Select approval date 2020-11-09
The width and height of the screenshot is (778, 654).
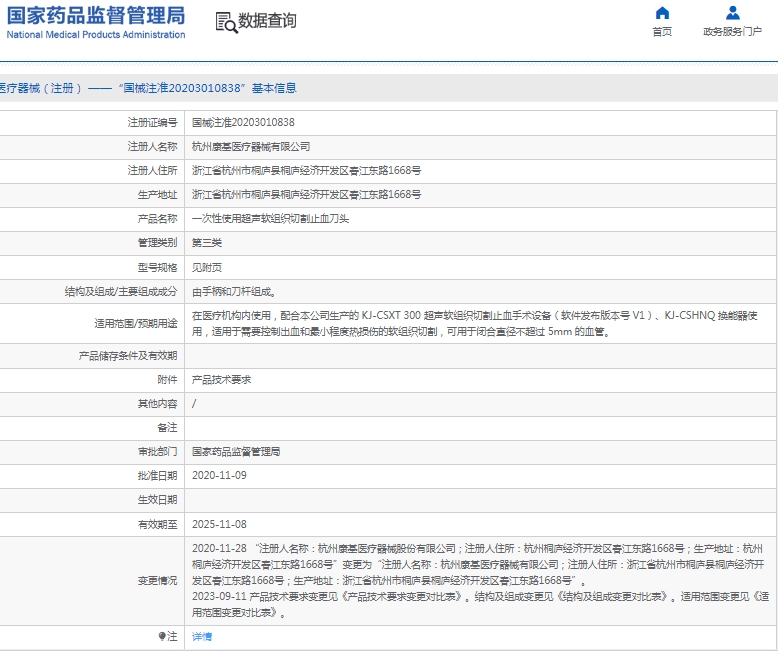[x=219, y=475]
